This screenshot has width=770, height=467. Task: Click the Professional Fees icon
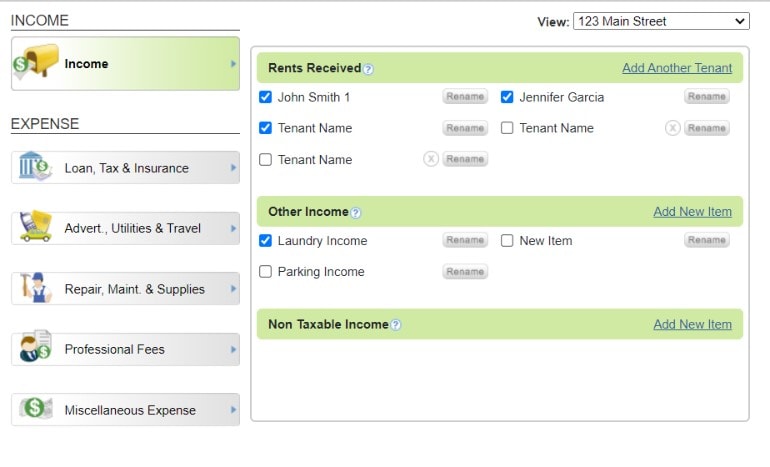(x=35, y=348)
